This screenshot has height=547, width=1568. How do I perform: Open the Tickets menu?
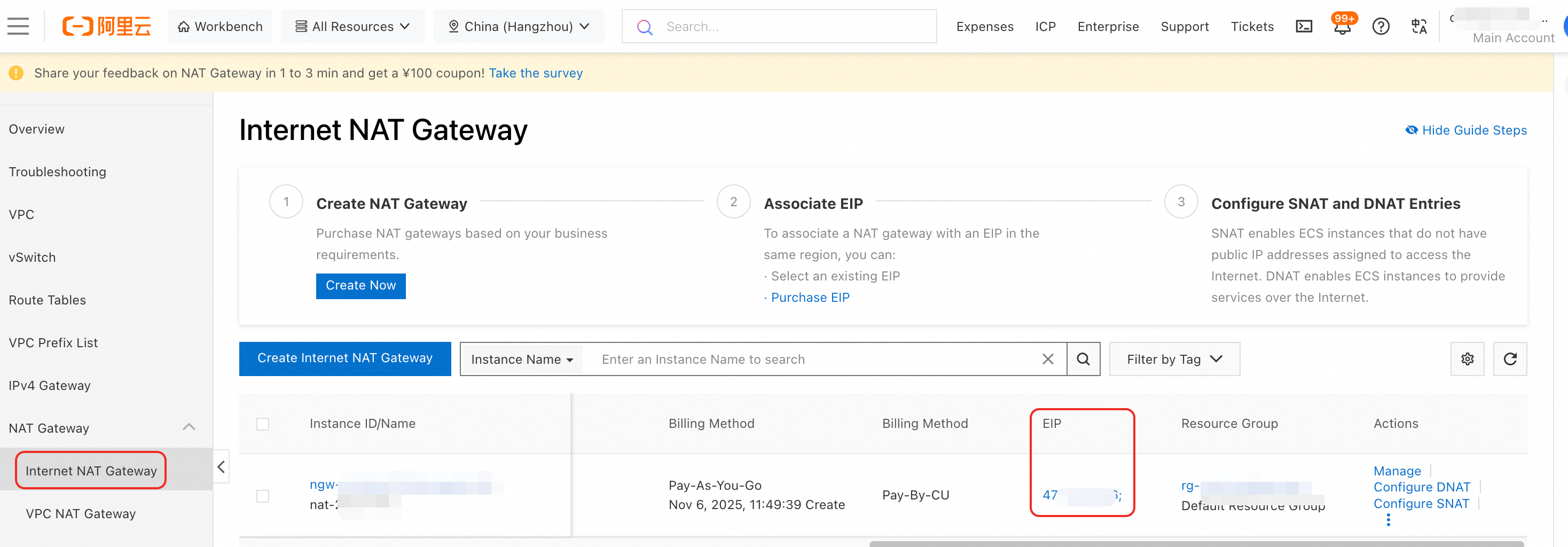click(x=1252, y=26)
